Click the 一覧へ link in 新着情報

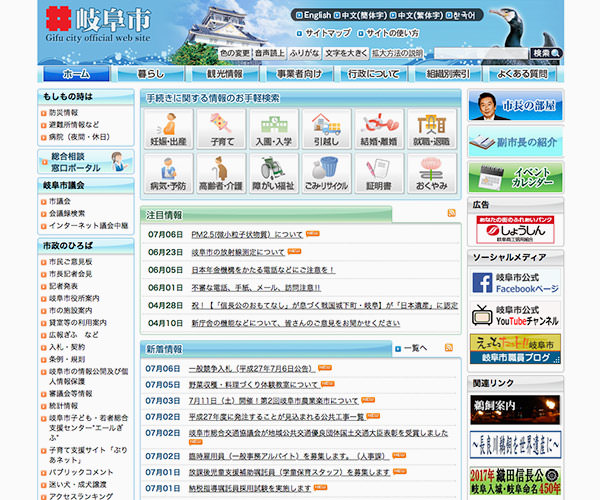[415, 349]
